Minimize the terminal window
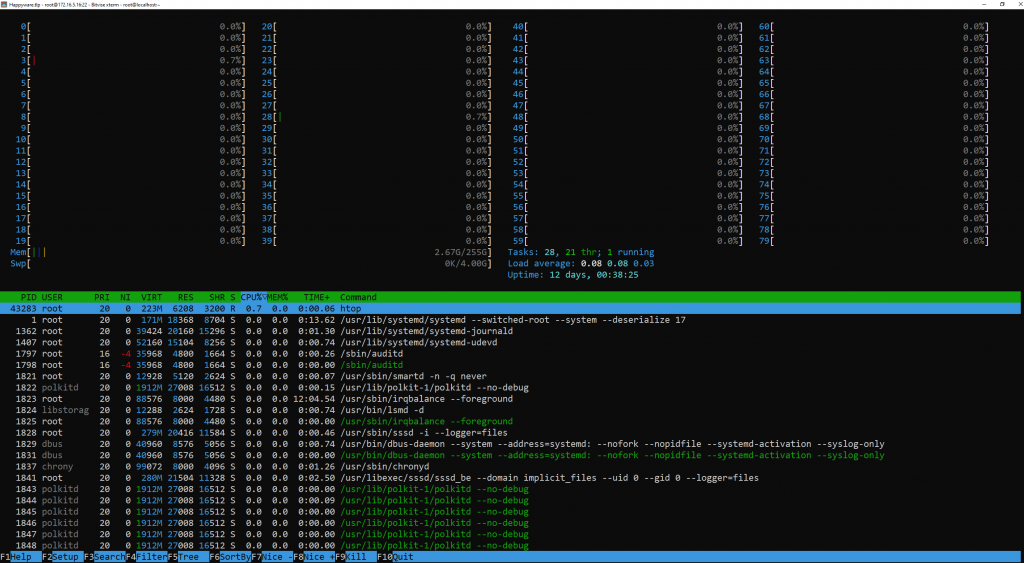1024x563 pixels. 985,4
